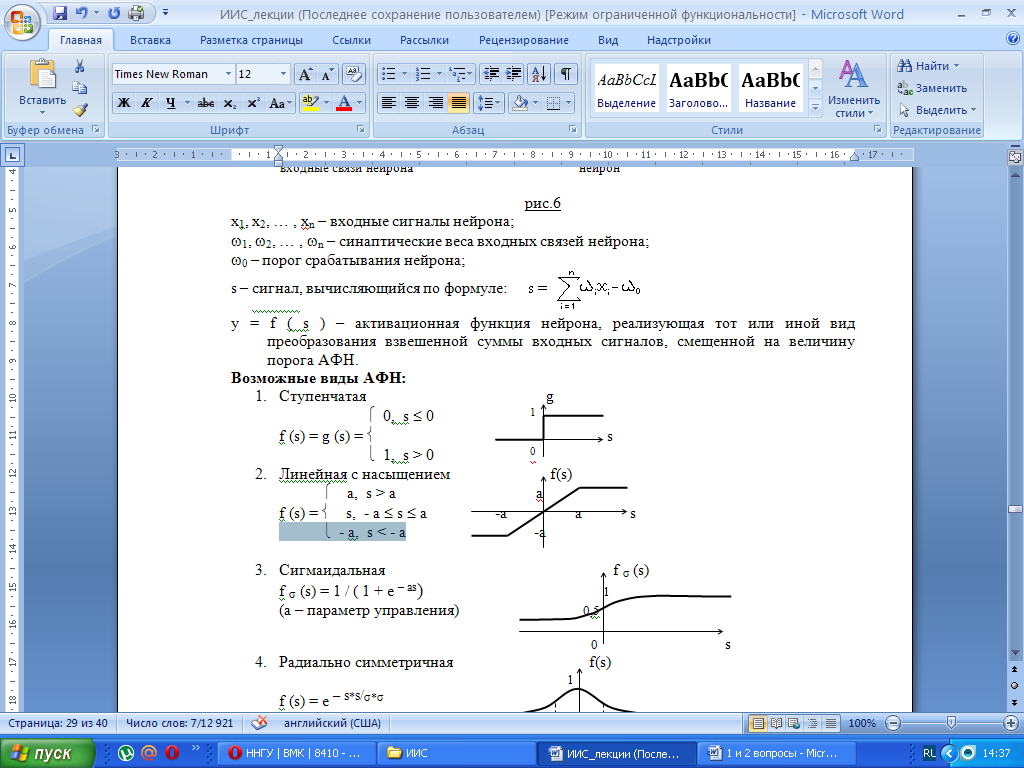Image resolution: width=1024 pixels, height=768 pixels.
Task: Expand the styles gallery more button
Action: [815, 106]
